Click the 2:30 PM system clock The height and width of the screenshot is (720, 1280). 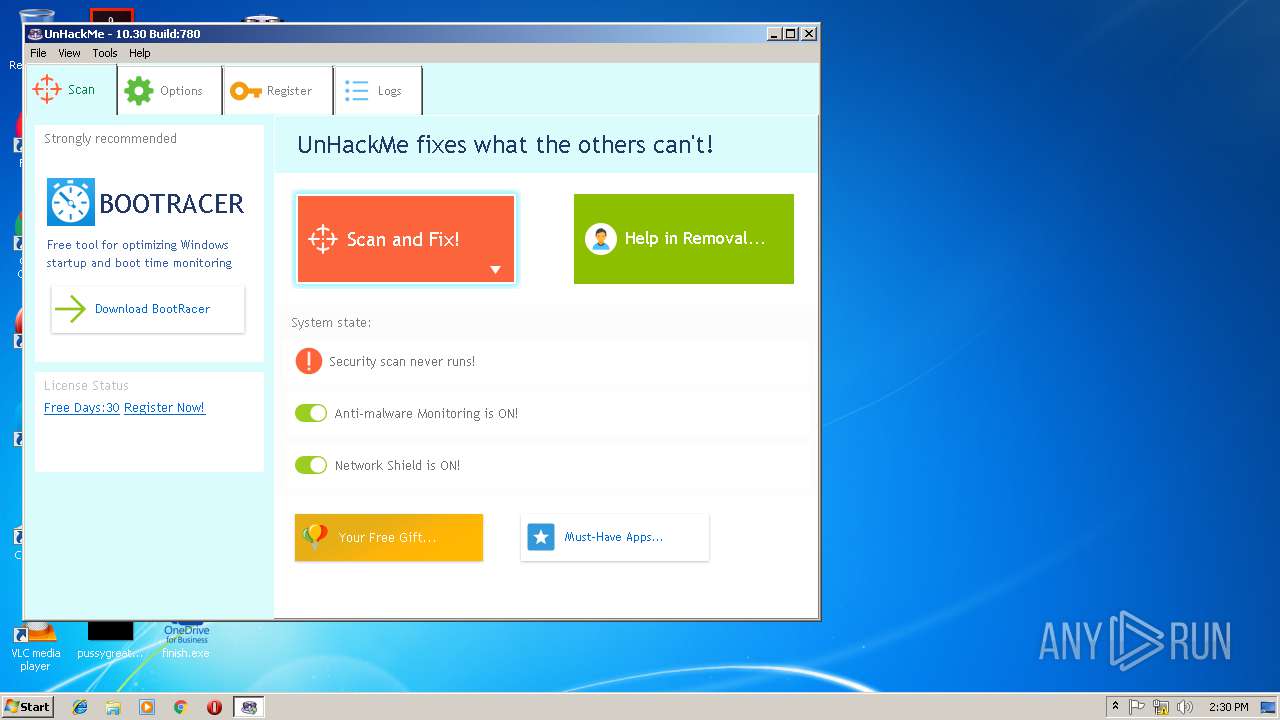tap(1228, 707)
